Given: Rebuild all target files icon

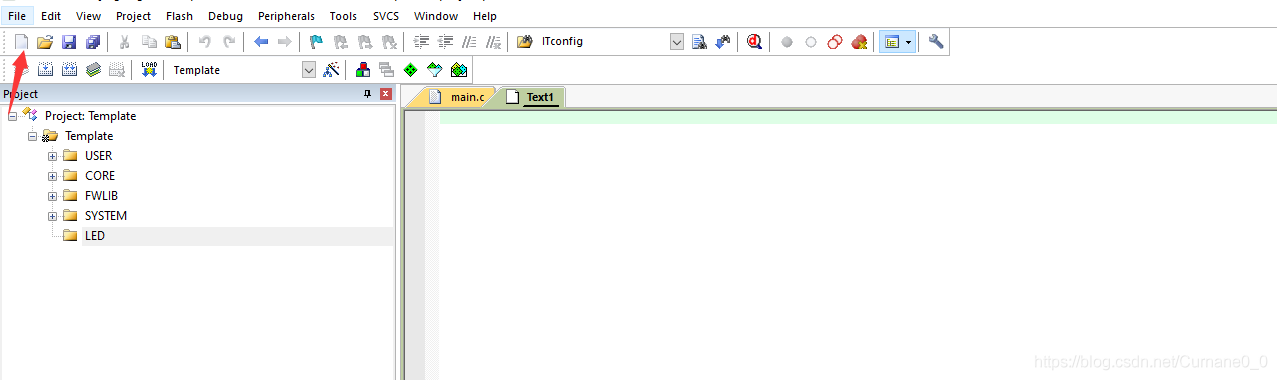Looking at the screenshot, I should coord(69,70).
